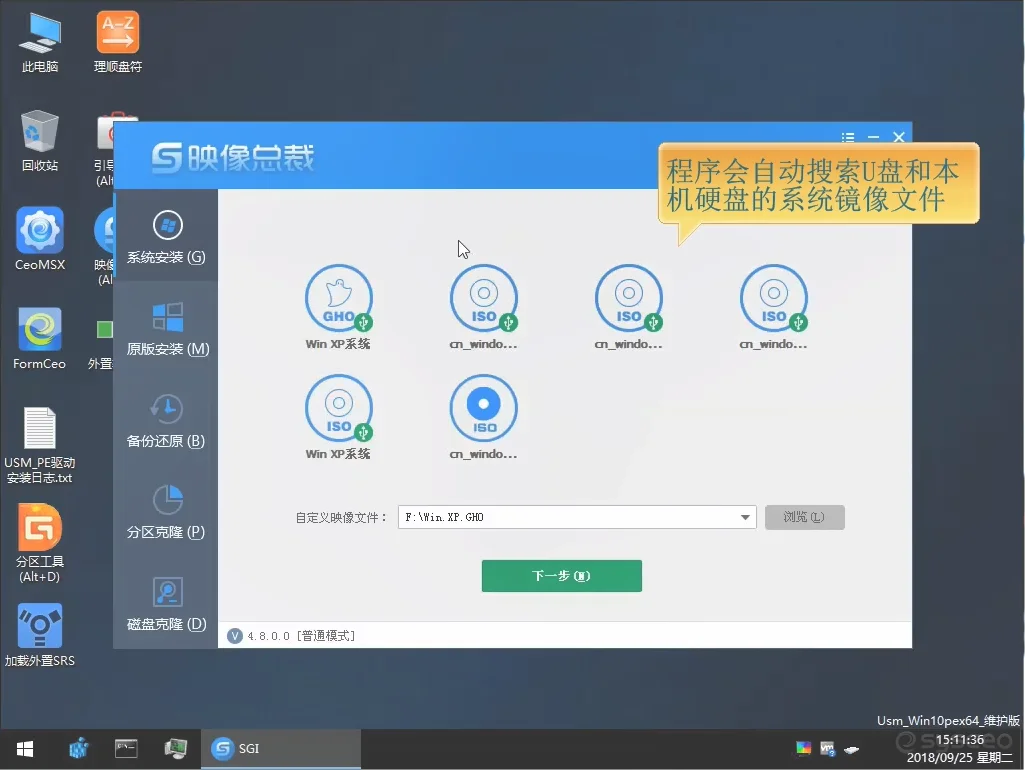This screenshot has height=770, width=1025.
Task: Expand the 自定义映像文件 dropdown arrow
Action: point(746,518)
